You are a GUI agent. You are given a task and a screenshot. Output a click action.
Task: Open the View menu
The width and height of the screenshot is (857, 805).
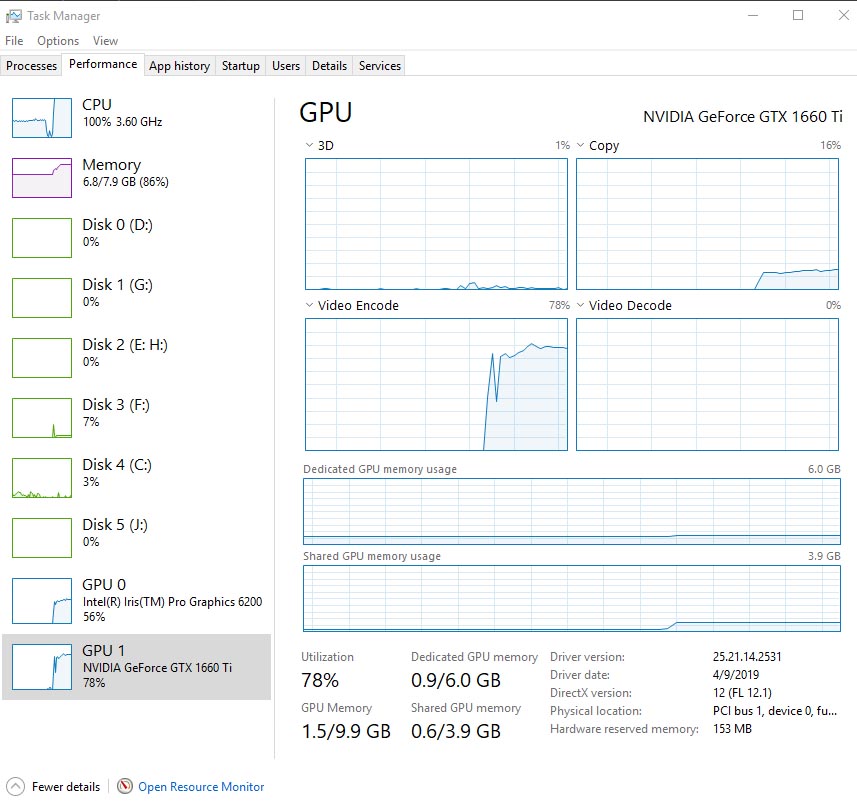pyautogui.click(x=105, y=41)
